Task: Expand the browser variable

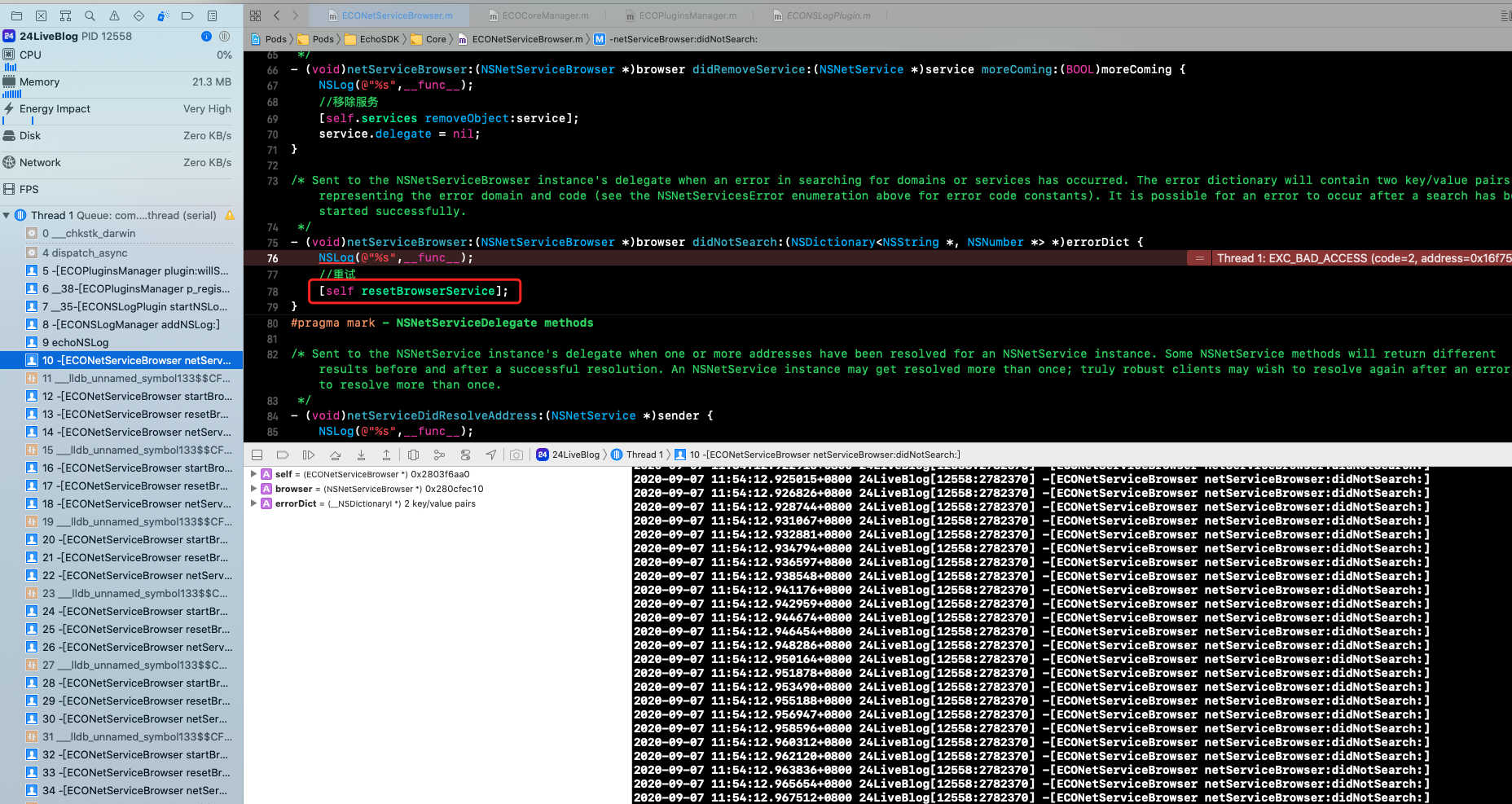Action: 253,489
